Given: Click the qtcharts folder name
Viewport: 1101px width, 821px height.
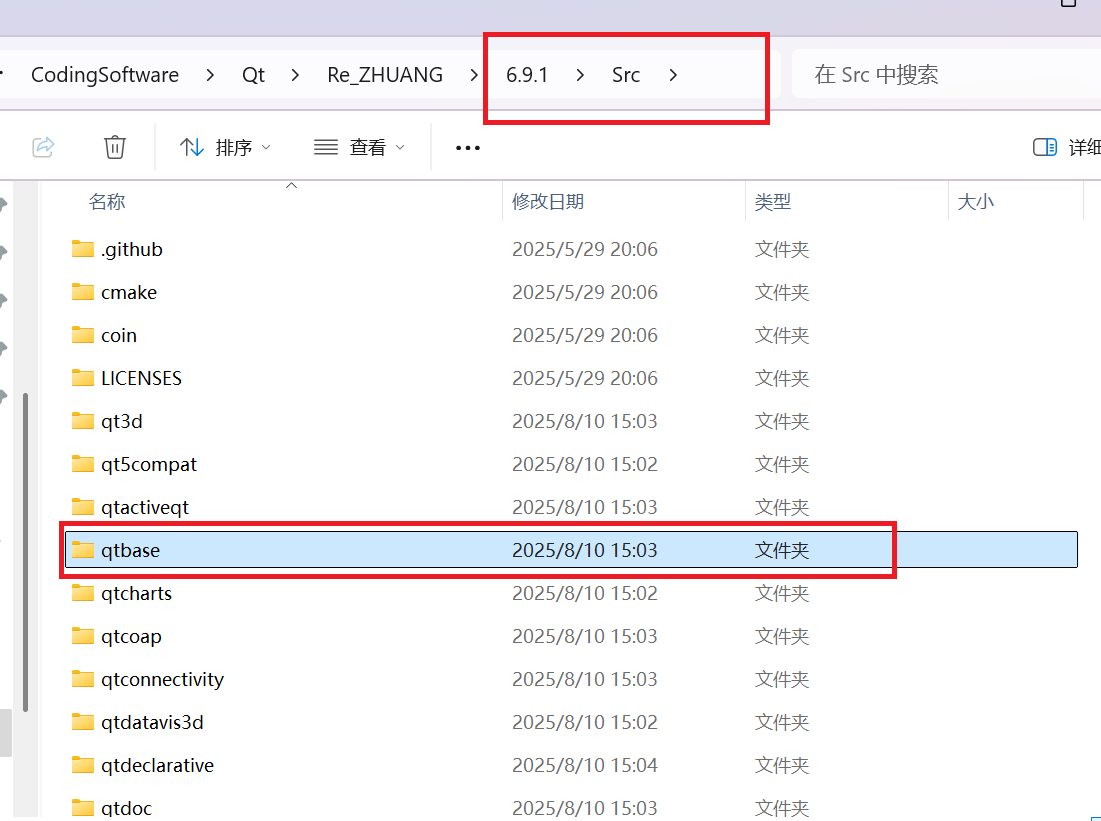Looking at the screenshot, I should (136, 593).
